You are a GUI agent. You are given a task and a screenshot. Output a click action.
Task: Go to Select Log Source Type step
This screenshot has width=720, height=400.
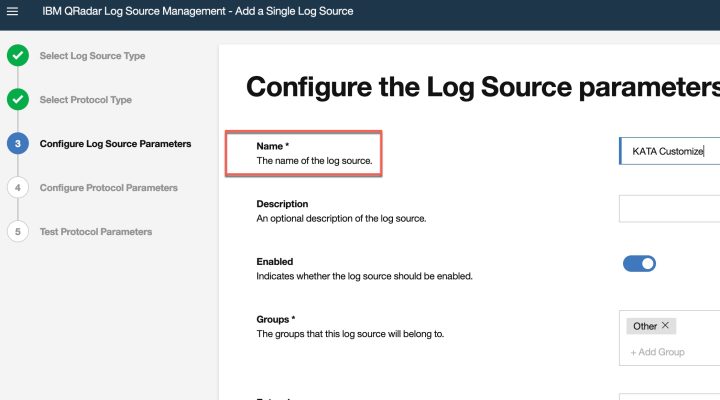point(92,56)
